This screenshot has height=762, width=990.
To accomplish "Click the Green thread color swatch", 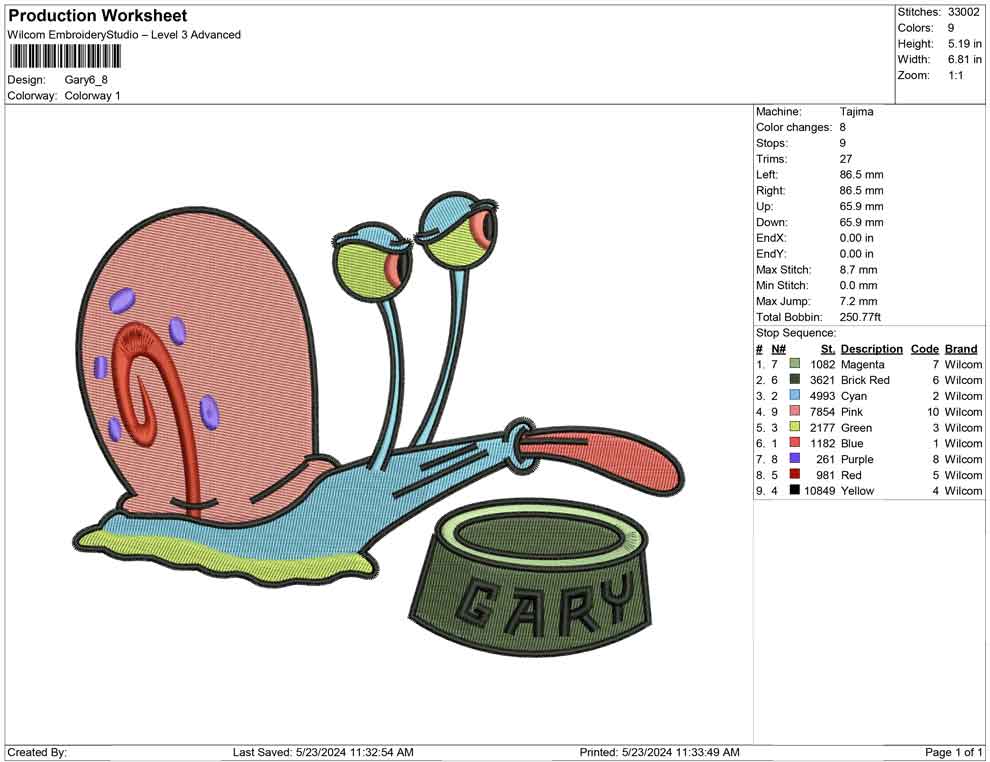I will click(x=795, y=427).
